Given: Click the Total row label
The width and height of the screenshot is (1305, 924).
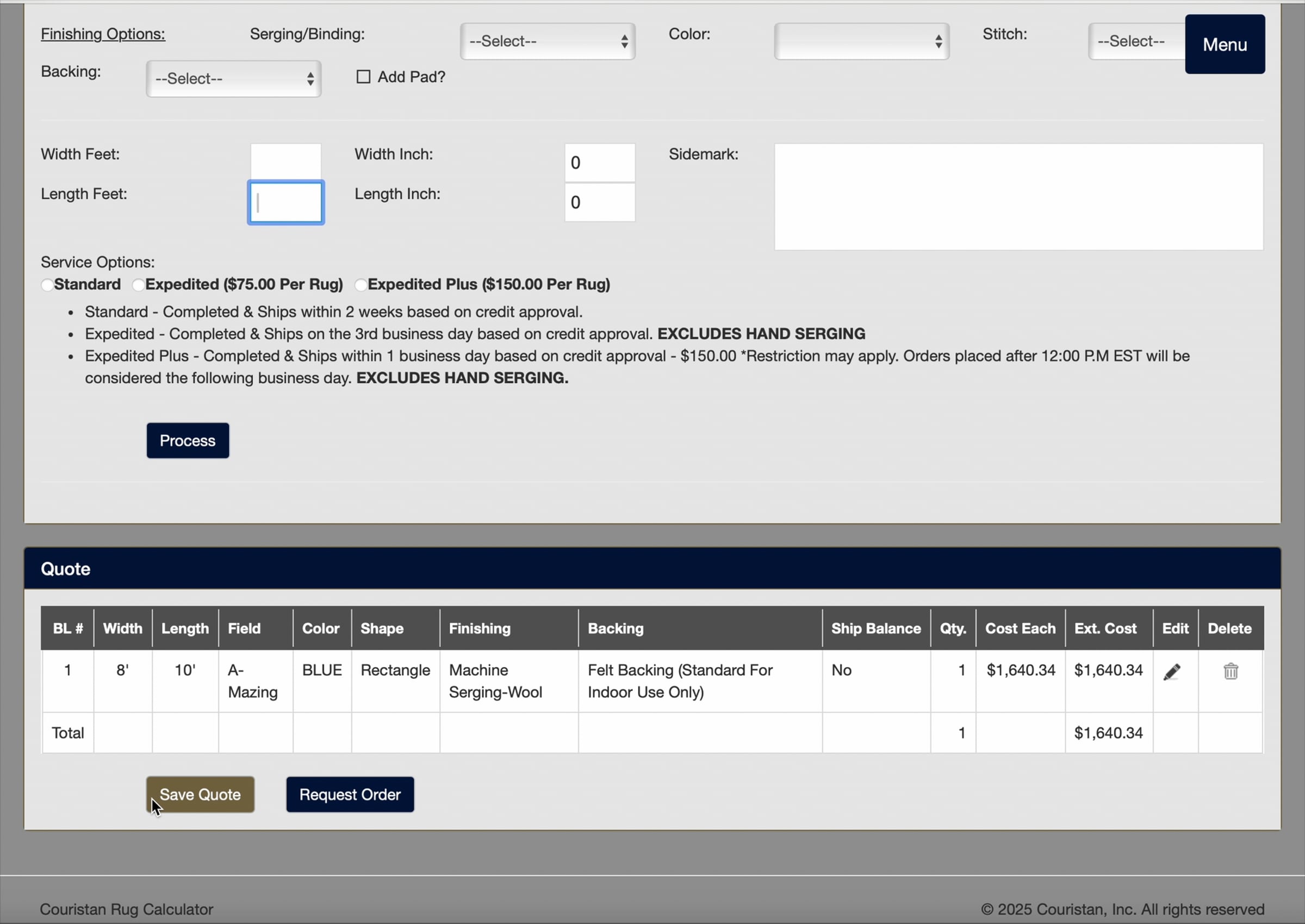Looking at the screenshot, I should [x=68, y=733].
